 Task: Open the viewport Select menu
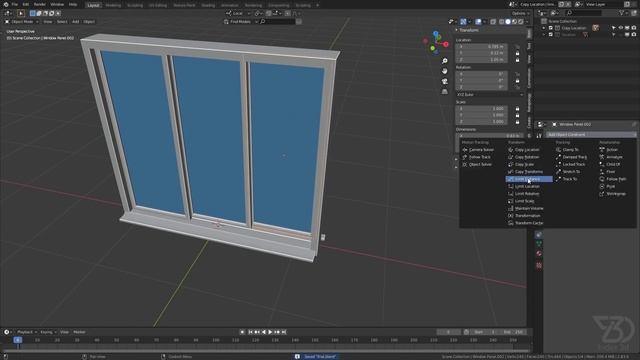click(x=62, y=22)
